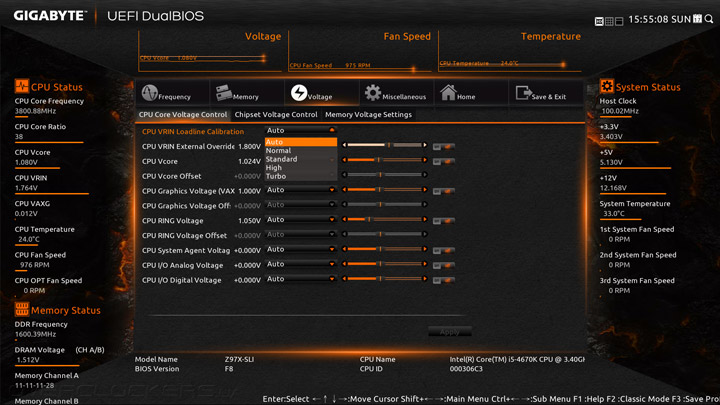
Task: Click the CPU VRIN Loadline Calibration label
Action: click(193, 131)
